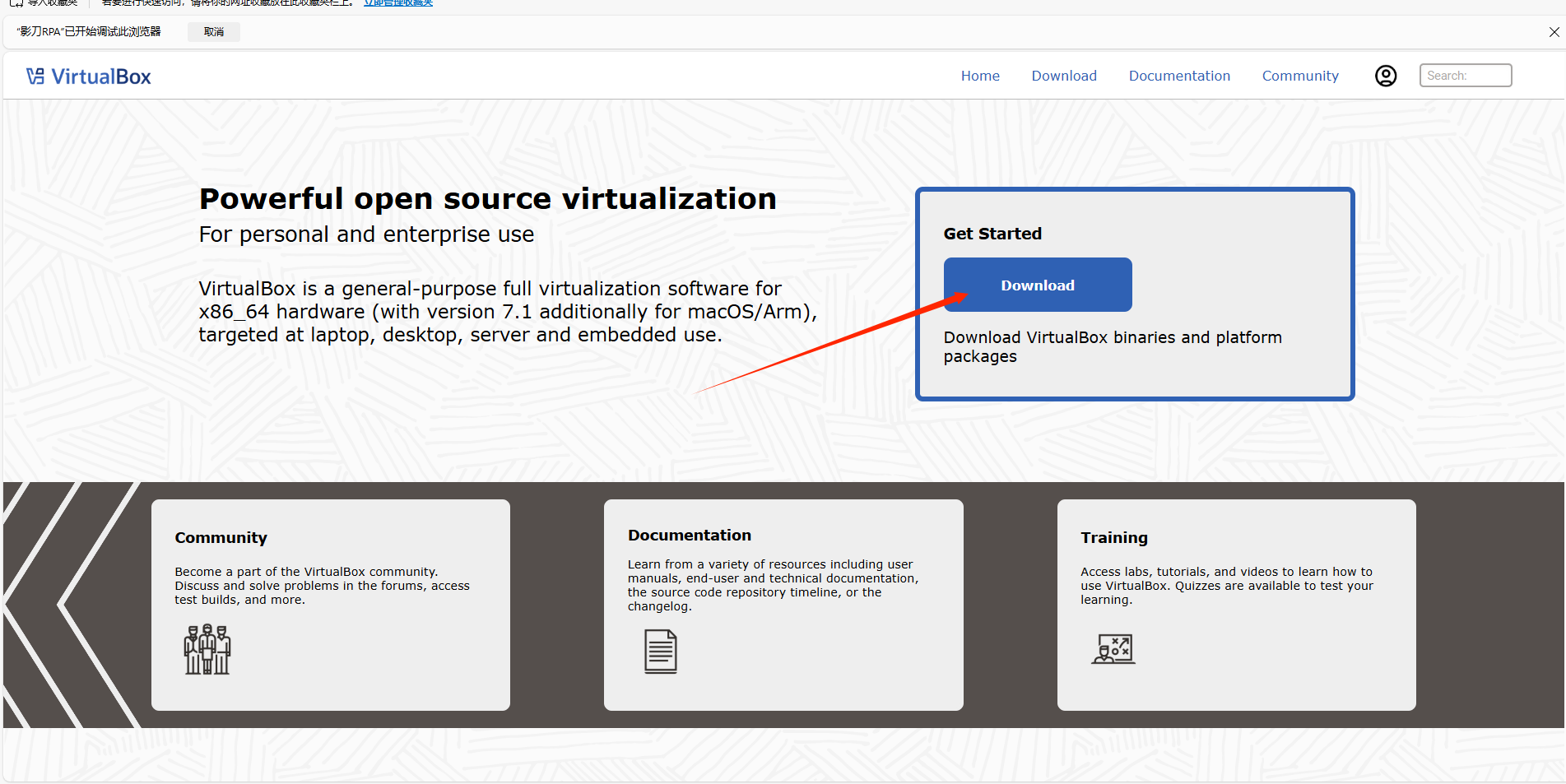The height and width of the screenshot is (784, 1566).
Task: Click the Training quiz board icon
Action: click(1113, 648)
